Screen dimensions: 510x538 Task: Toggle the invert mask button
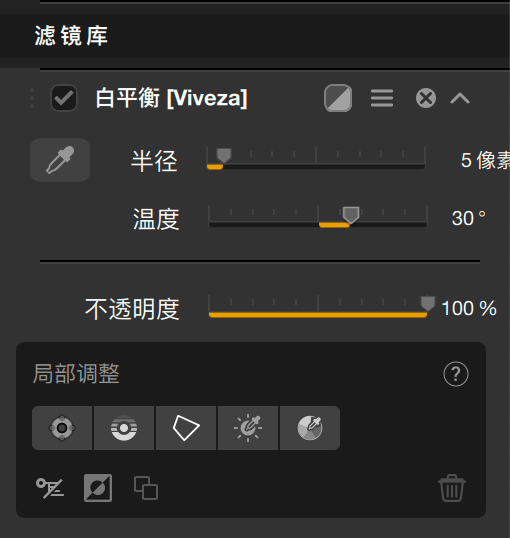98,488
